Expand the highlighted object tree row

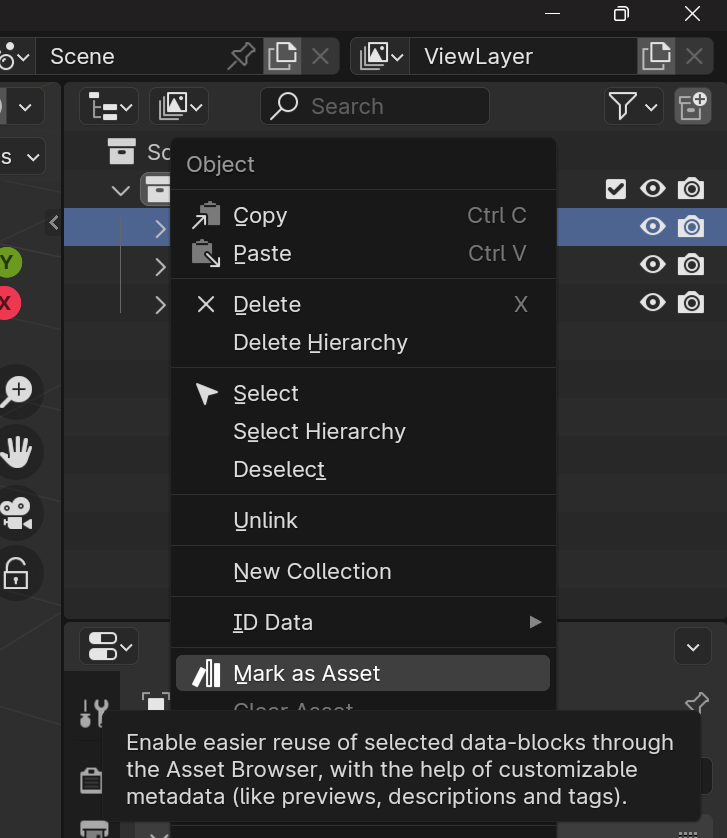[160, 229]
